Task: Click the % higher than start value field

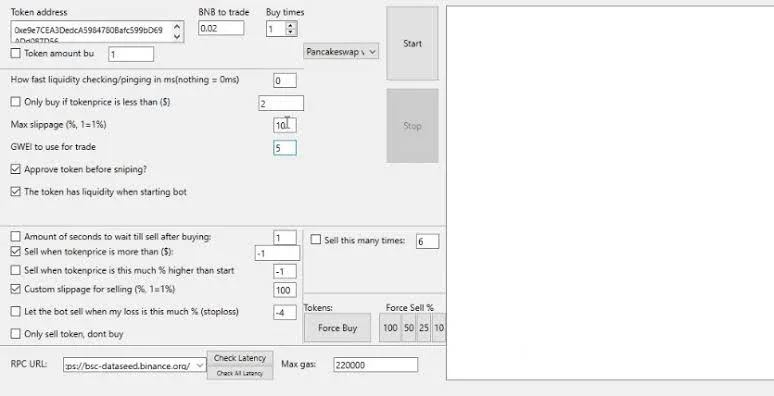Action: tap(285, 272)
